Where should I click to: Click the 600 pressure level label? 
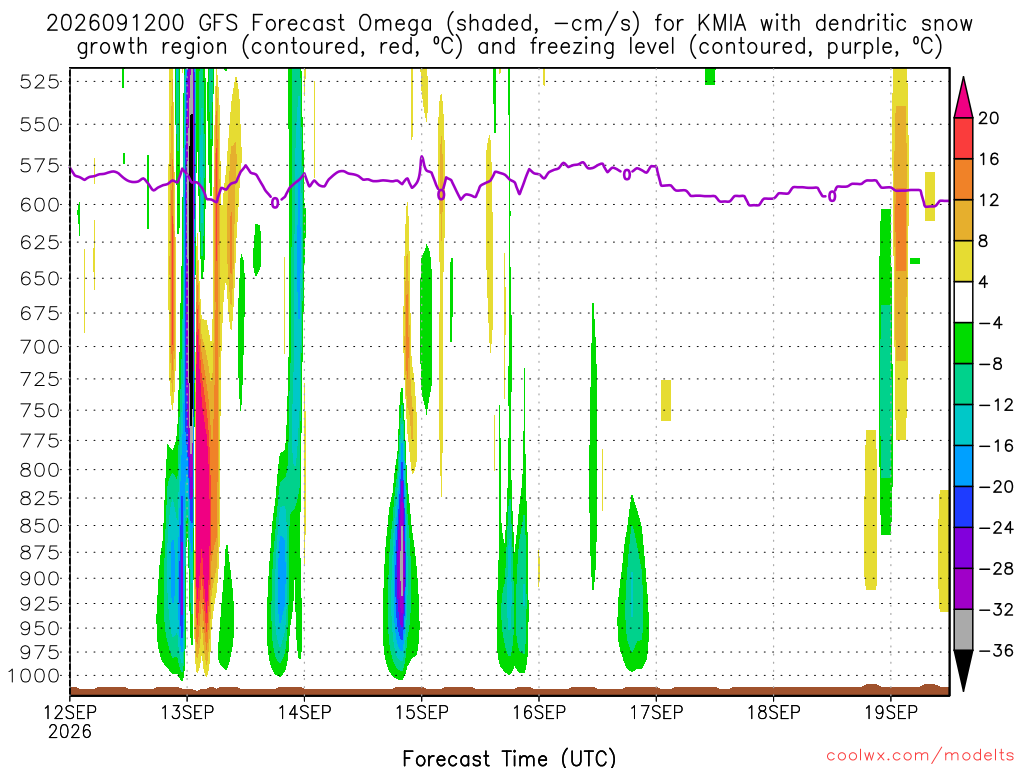click(40, 205)
